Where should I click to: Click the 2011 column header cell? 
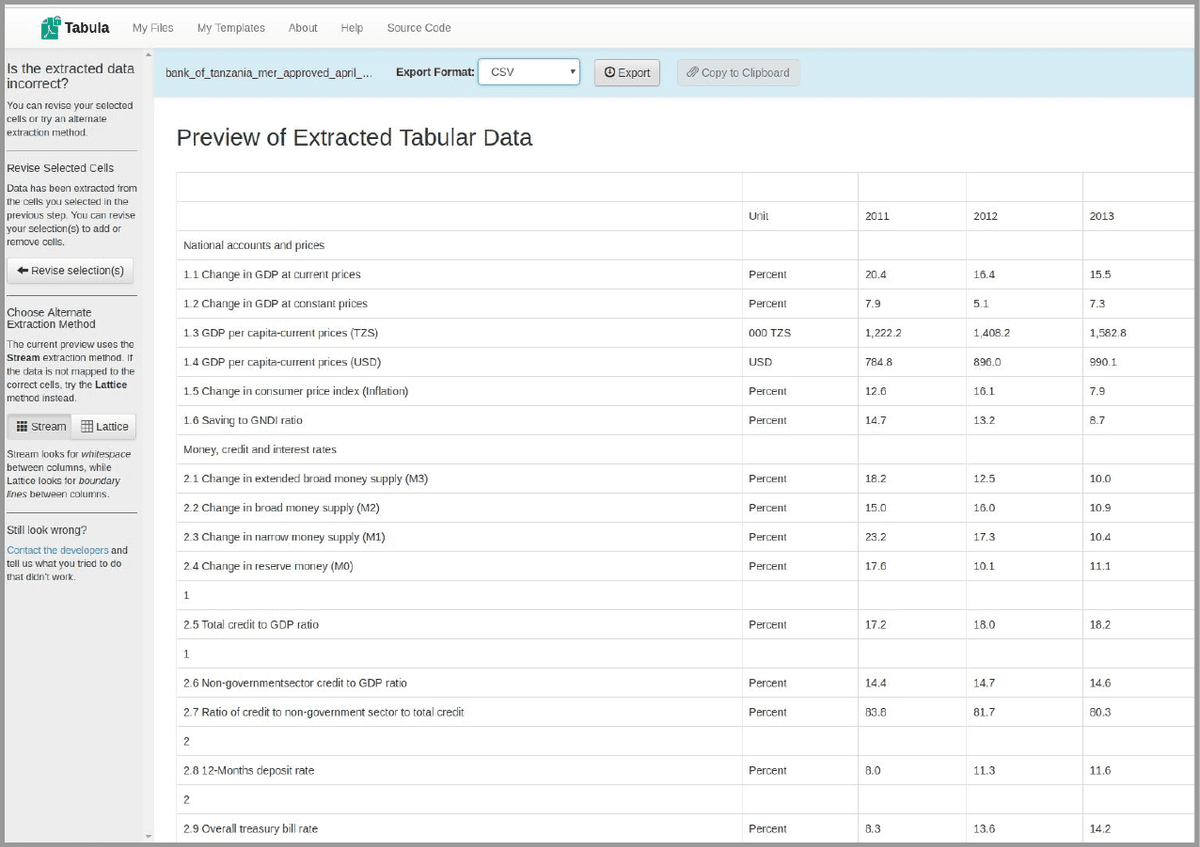click(x=912, y=216)
